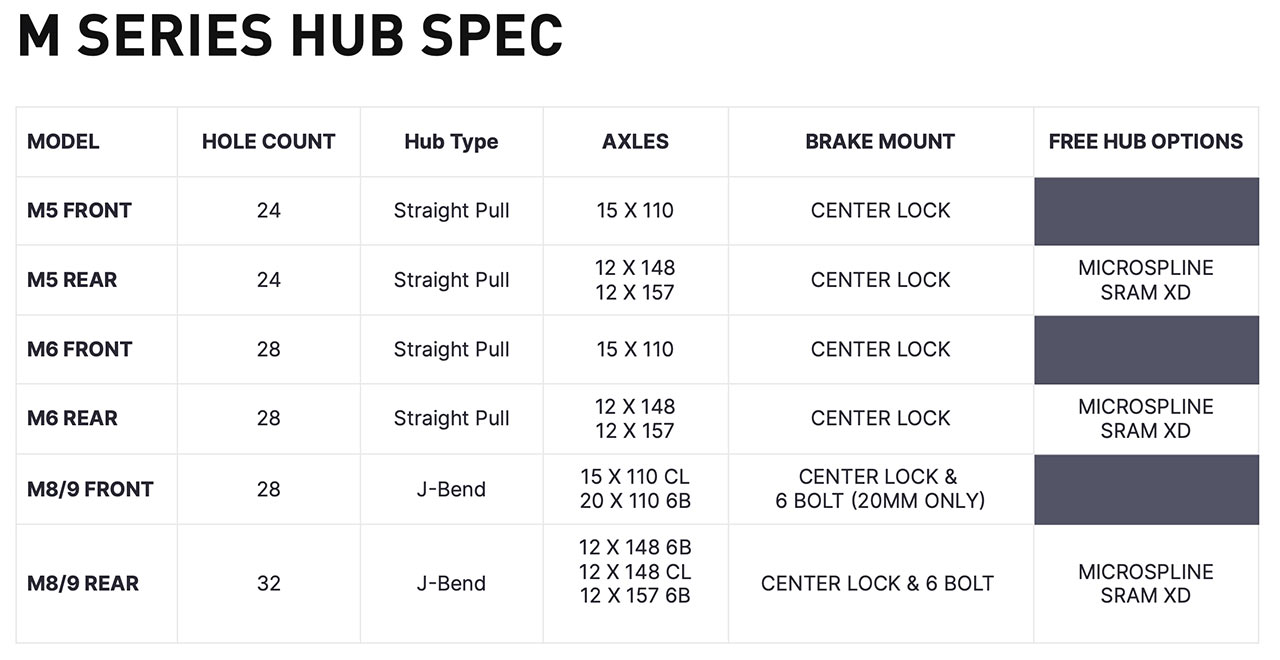Click CENTER LOCK & 6 BOLT brake mount cell
The image size is (1280, 660).
[877, 584]
